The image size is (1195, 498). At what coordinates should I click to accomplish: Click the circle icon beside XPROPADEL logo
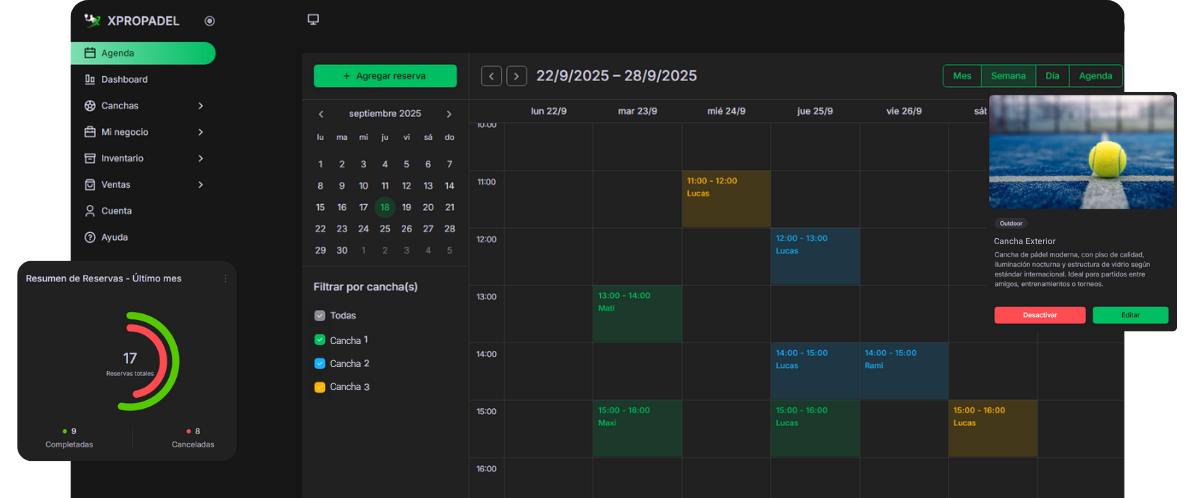tap(209, 21)
